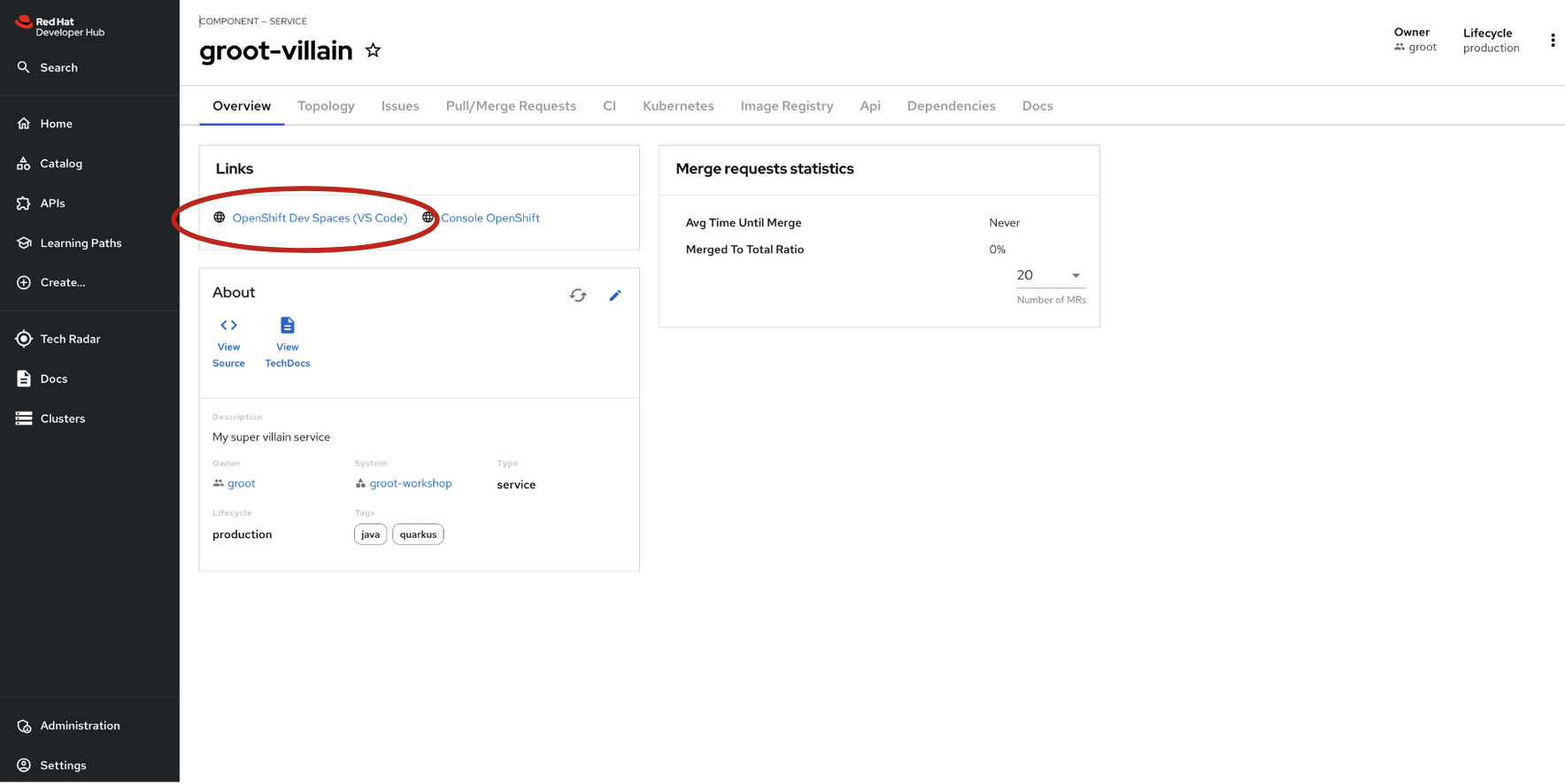The image size is (1565, 784).
Task: Open Administration in the sidebar
Action: click(68, 726)
